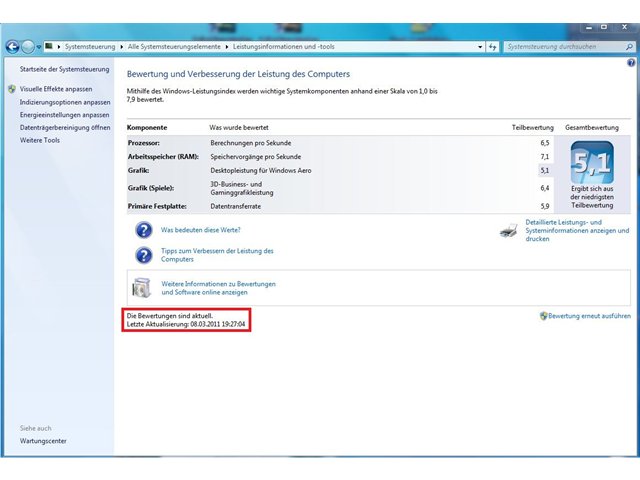Open recent pages dropdown next to forward button

(39, 47)
